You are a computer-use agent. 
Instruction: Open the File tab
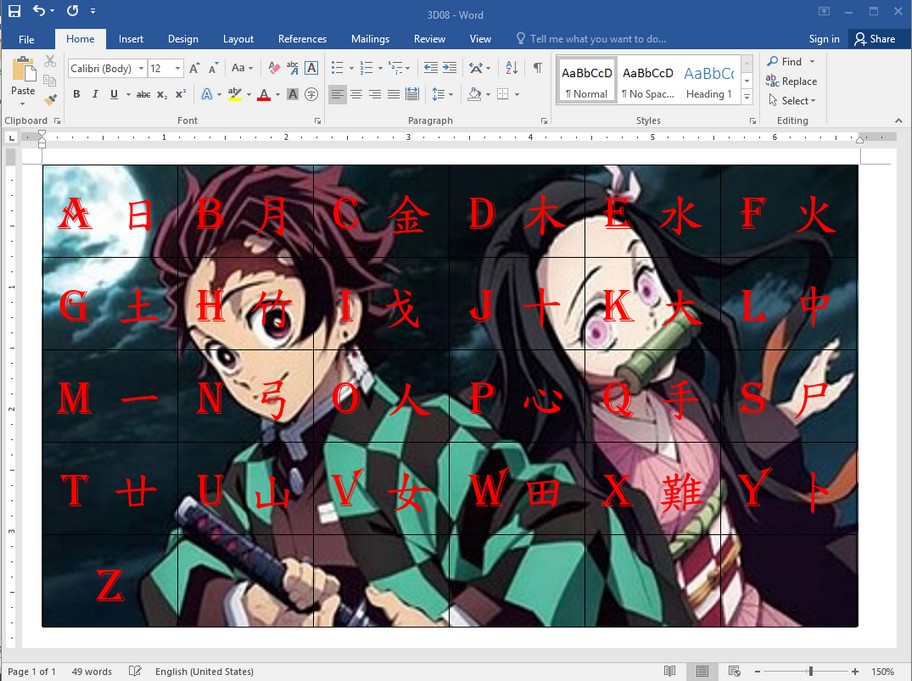(26, 39)
